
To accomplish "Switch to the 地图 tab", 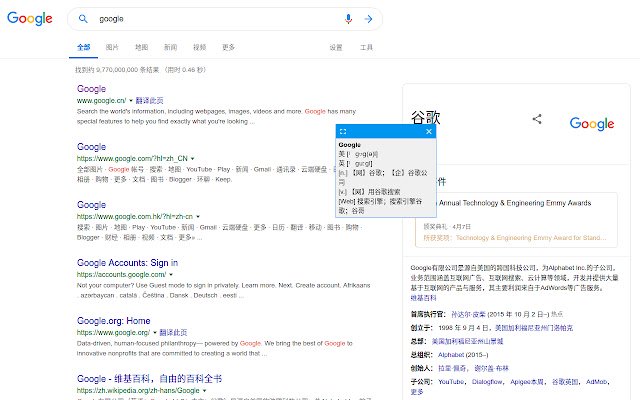I will (x=141, y=47).
